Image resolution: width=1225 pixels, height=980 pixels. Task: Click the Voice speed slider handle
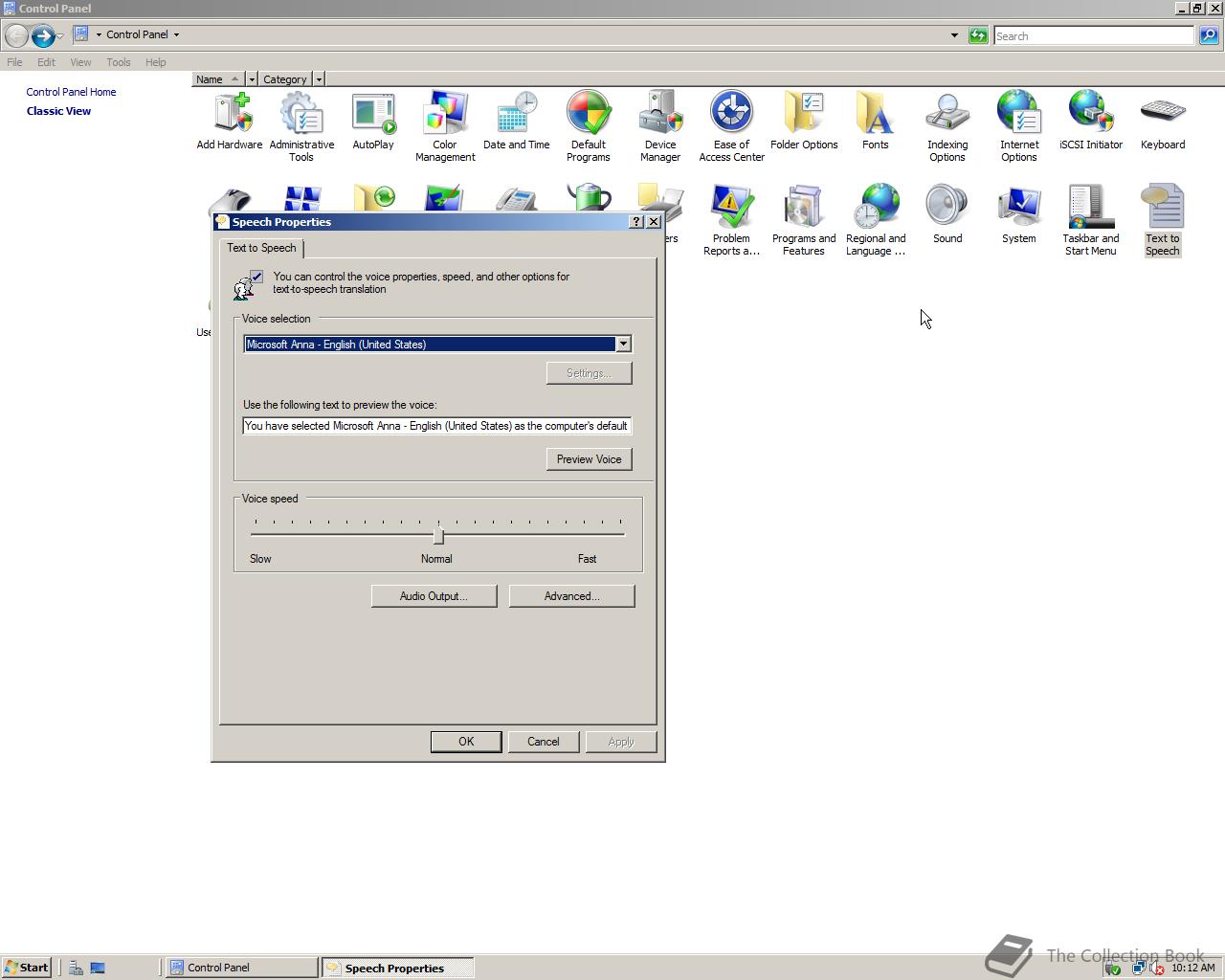(438, 534)
